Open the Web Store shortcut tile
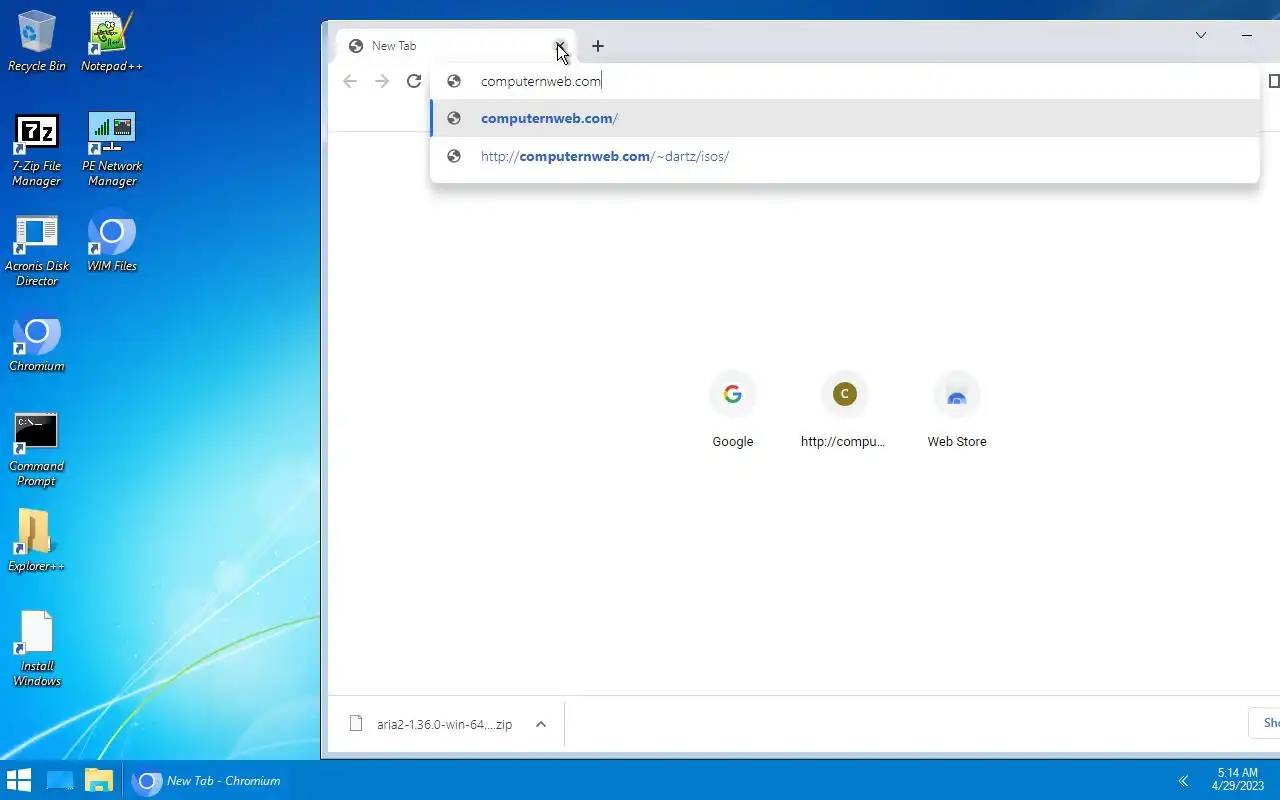Screen dimensions: 1280x800 [x=957, y=411]
